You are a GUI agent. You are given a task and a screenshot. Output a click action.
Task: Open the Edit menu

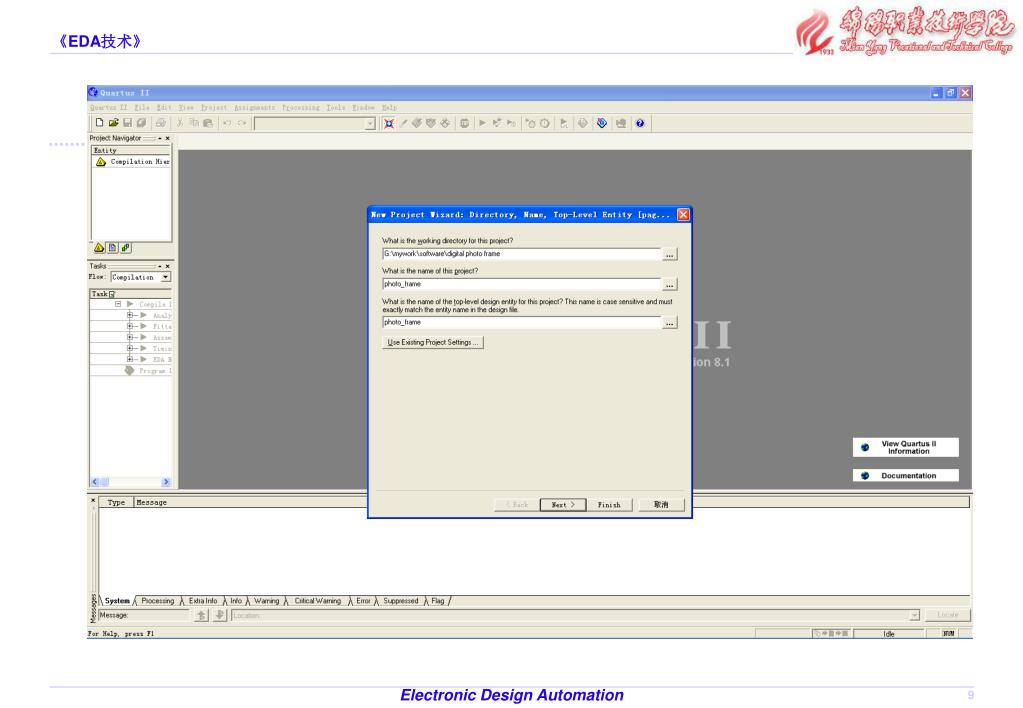coord(164,108)
